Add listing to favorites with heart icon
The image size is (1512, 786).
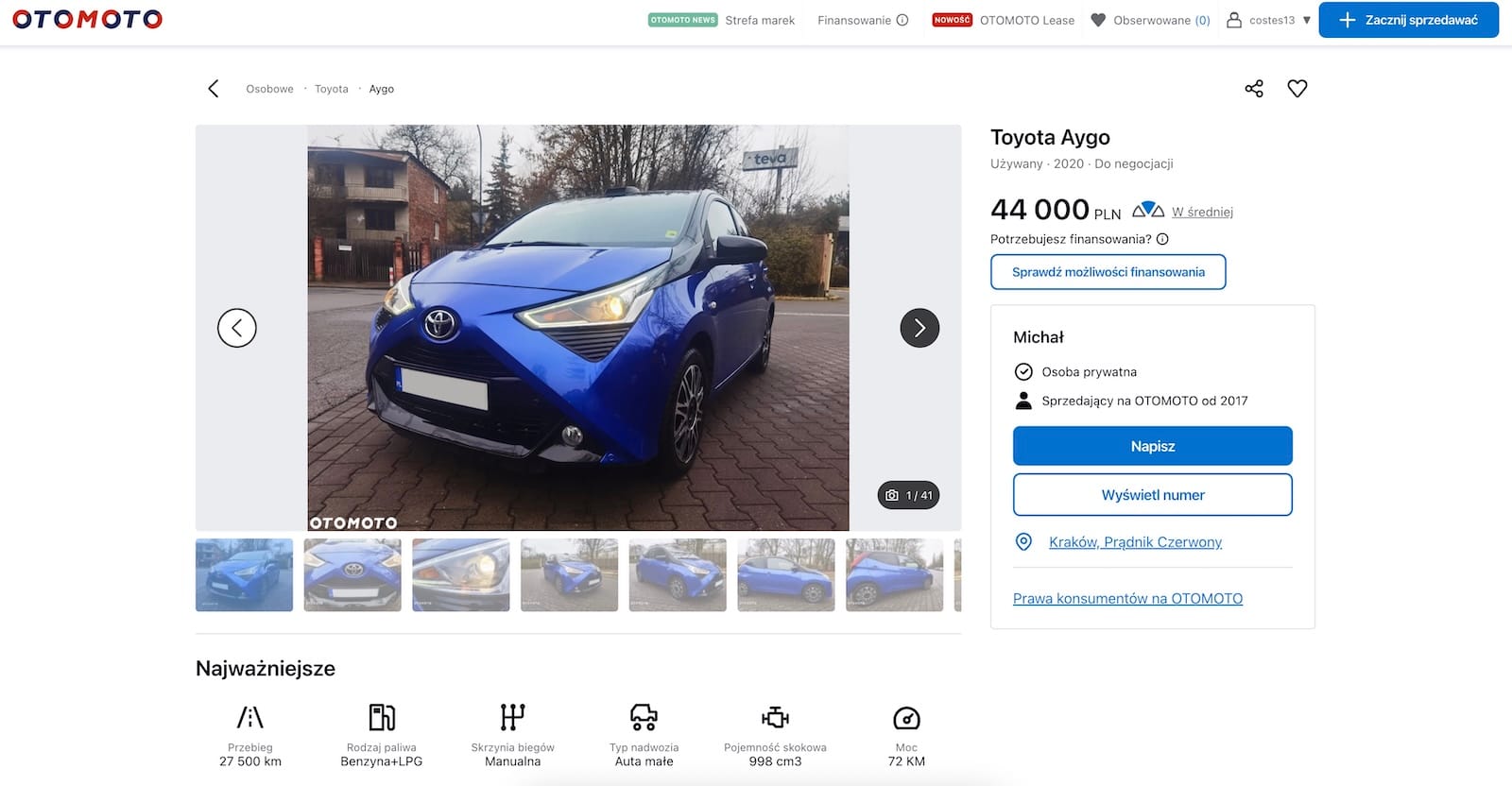tap(1297, 89)
